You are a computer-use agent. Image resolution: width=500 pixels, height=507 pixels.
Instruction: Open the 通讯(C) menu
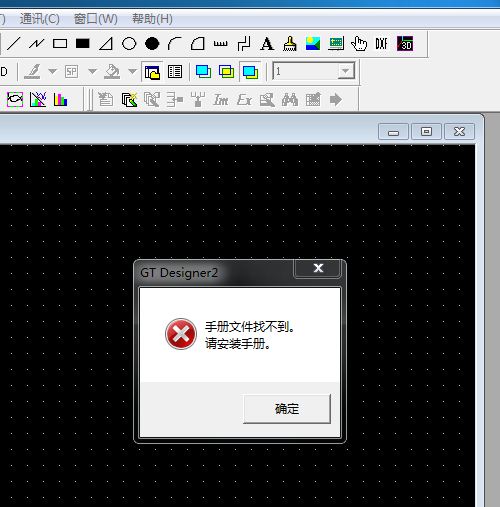(x=40, y=19)
